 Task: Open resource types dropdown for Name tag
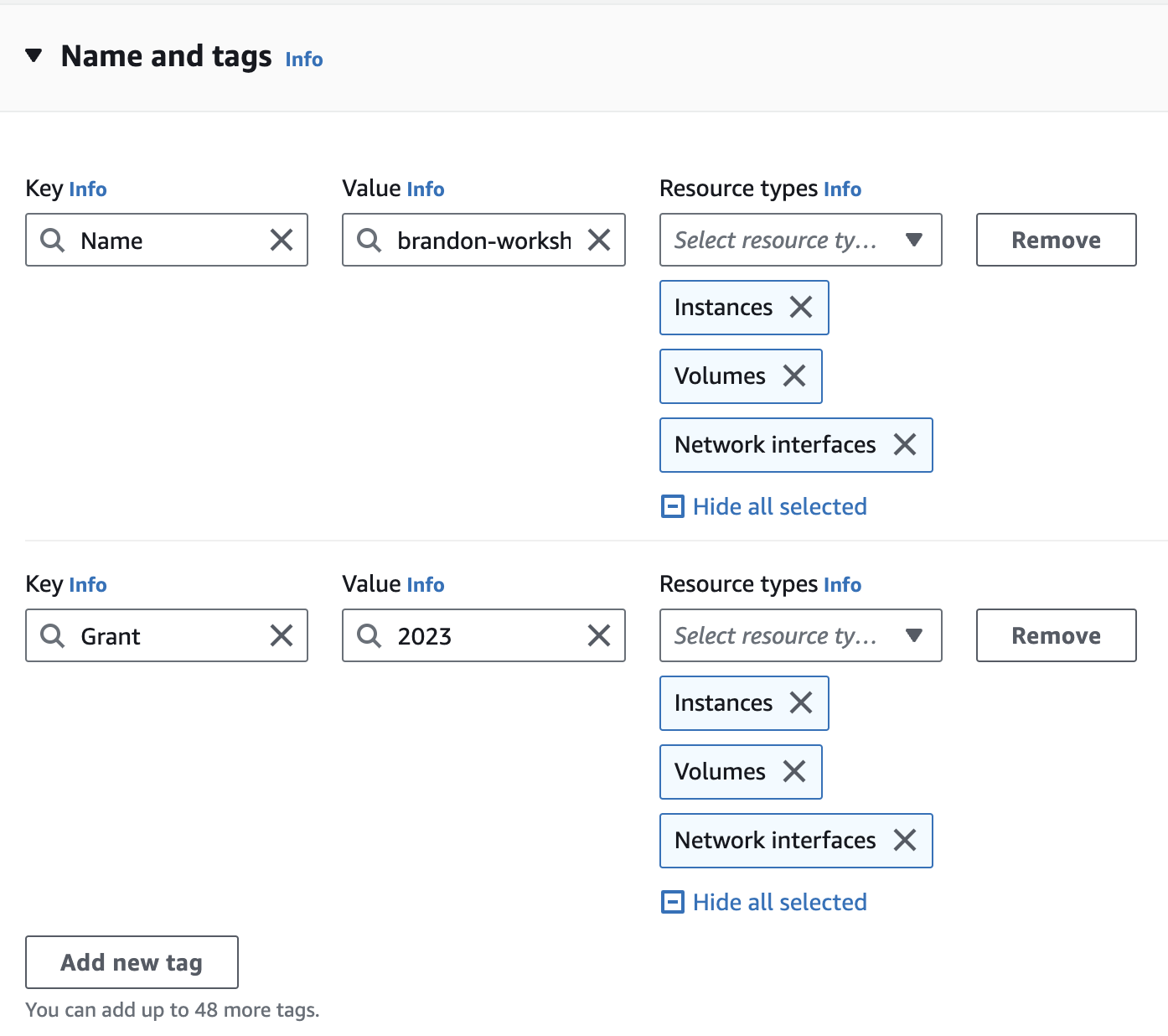click(801, 241)
